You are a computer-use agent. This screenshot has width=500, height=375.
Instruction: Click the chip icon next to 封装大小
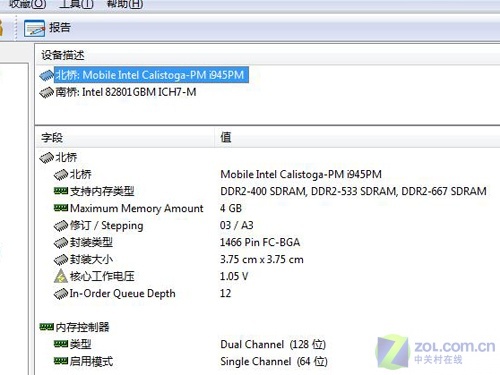coord(61,260)
